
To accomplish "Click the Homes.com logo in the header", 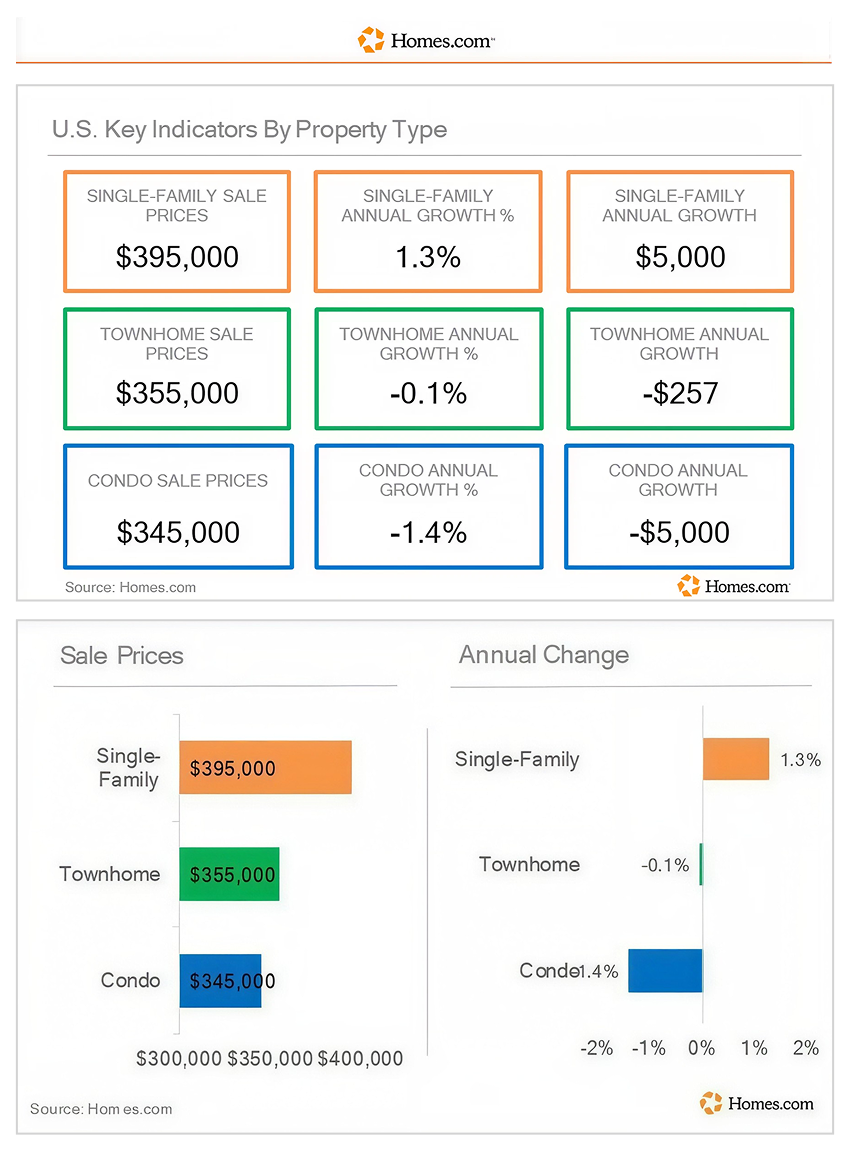I will [x=425, y=40].
